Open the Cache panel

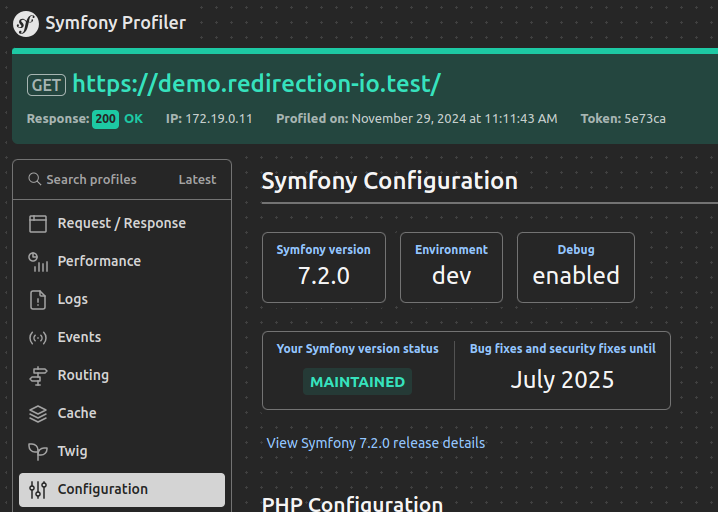coord(122,414)
